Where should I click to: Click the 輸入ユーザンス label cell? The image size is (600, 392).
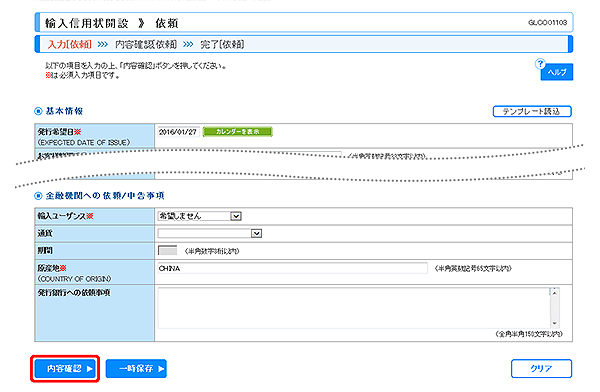coord(95,216)
